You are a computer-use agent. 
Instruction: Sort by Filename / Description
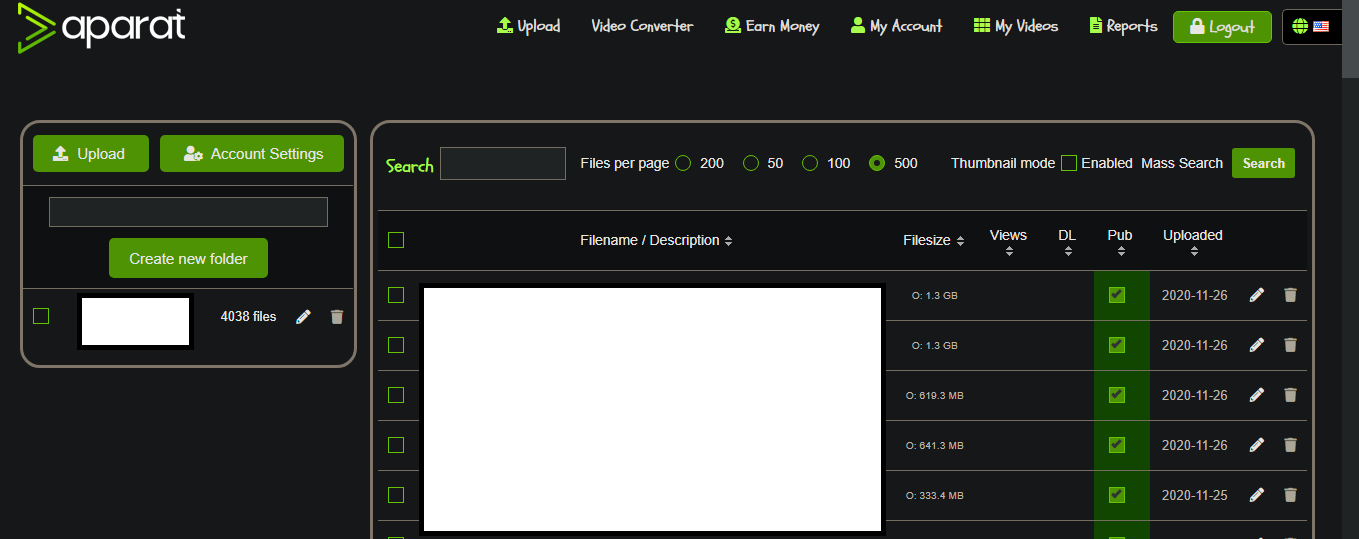[x=656, y=240]
